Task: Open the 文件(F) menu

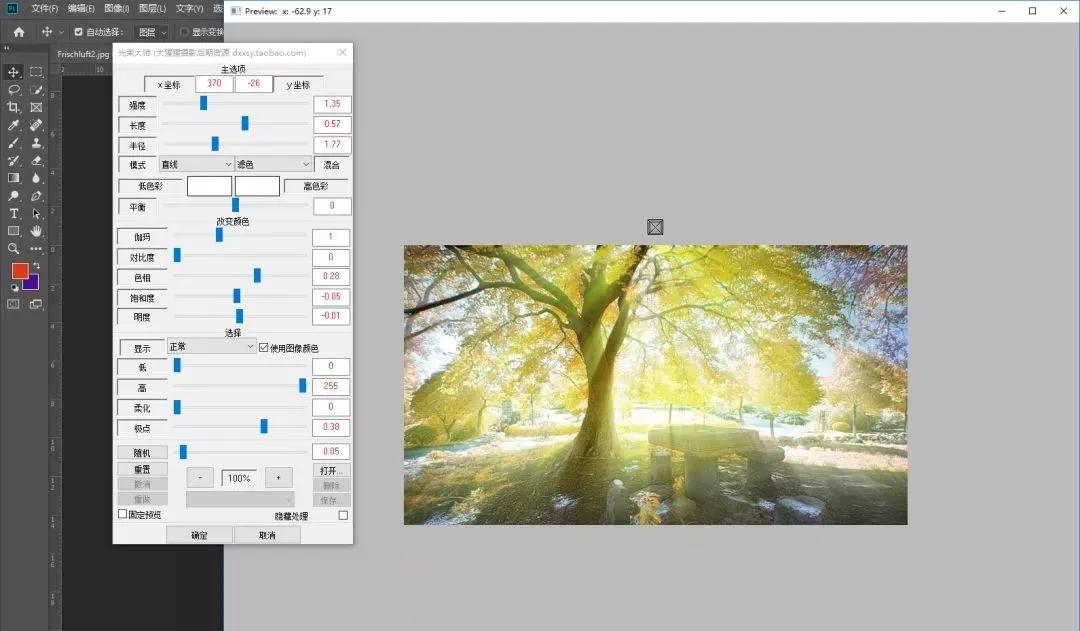Action: point(44,8)
